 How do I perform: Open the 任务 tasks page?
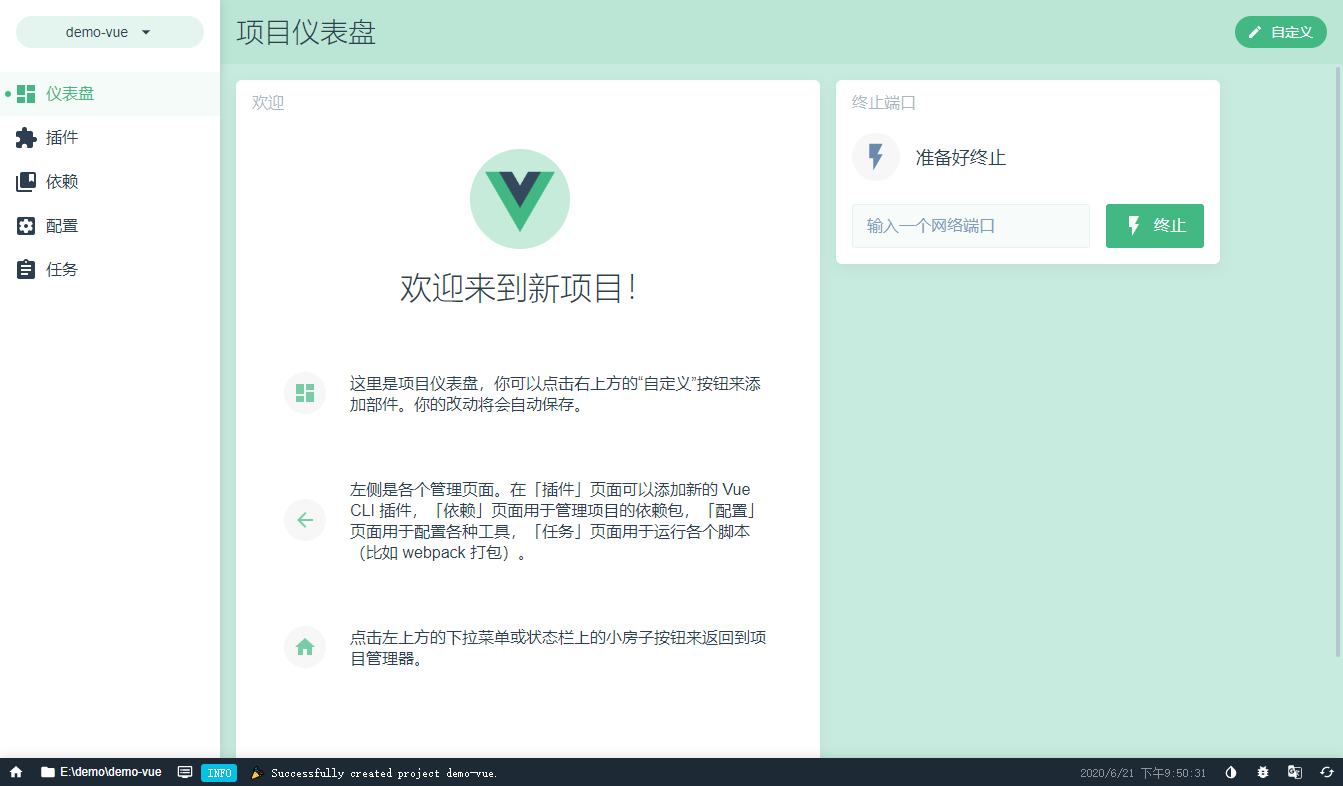pos(110,270)
